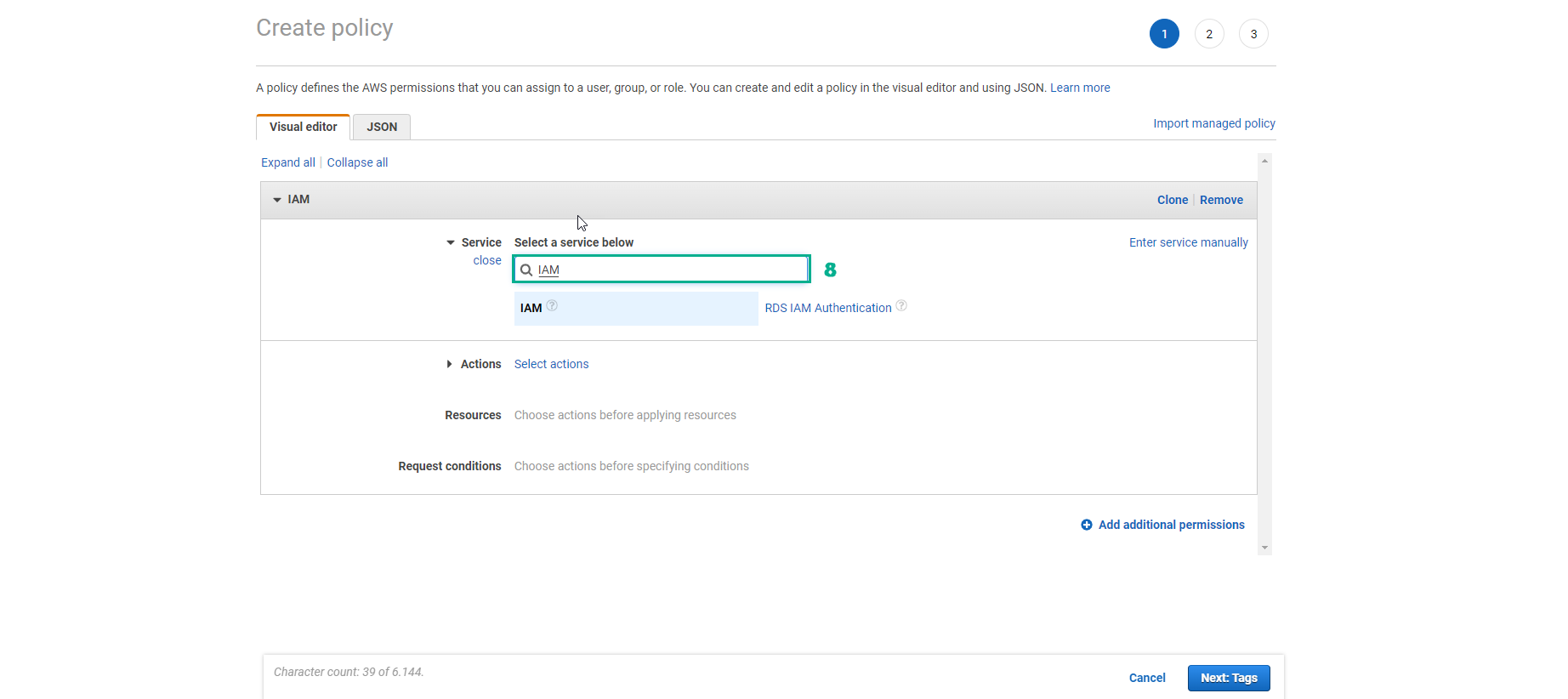Switch to the JSON tab
The height and width of the screenshot is (699, 1568).
pos(382,127)
